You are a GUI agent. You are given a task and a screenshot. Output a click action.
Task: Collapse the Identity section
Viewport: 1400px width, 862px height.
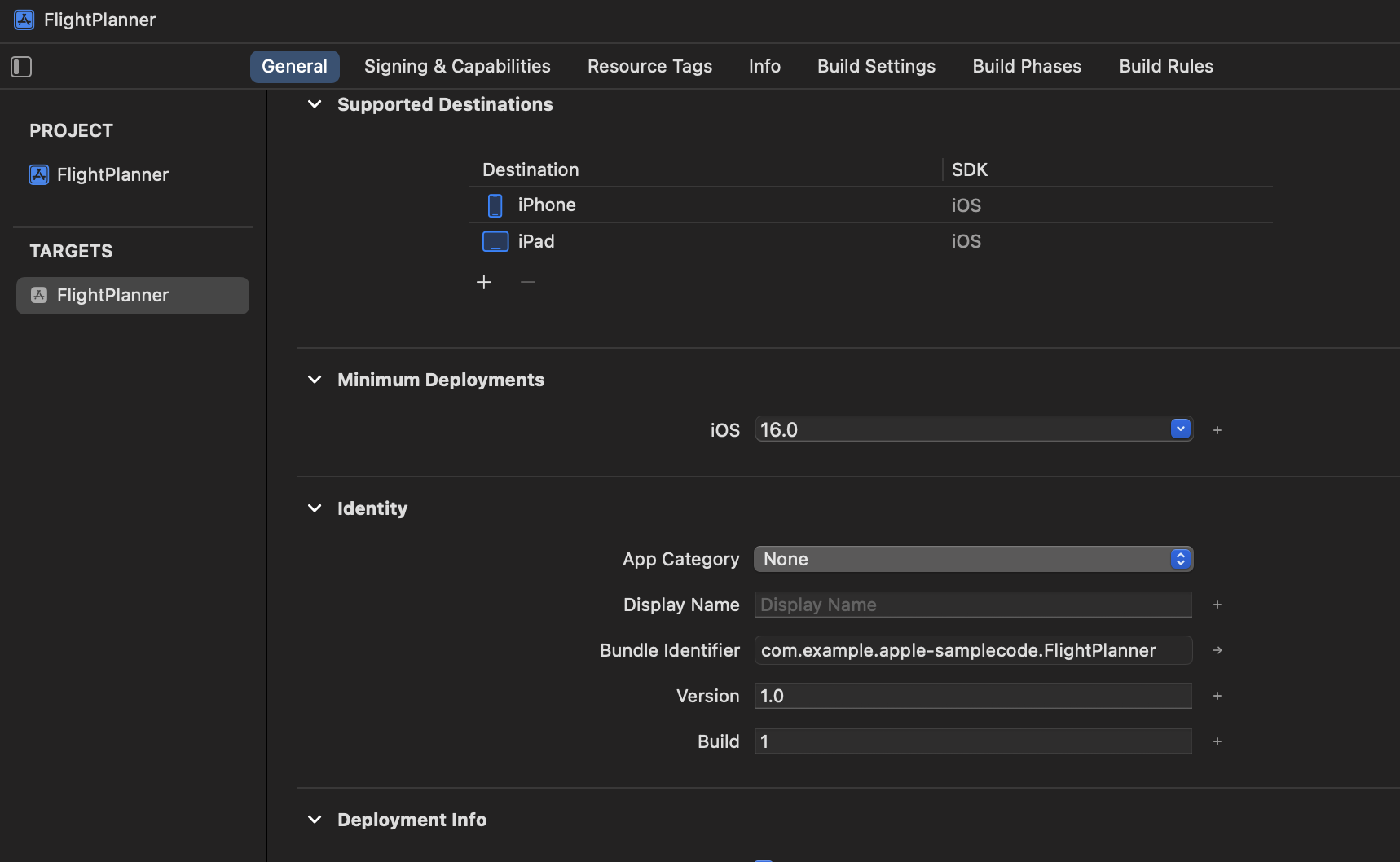(315, 508)
